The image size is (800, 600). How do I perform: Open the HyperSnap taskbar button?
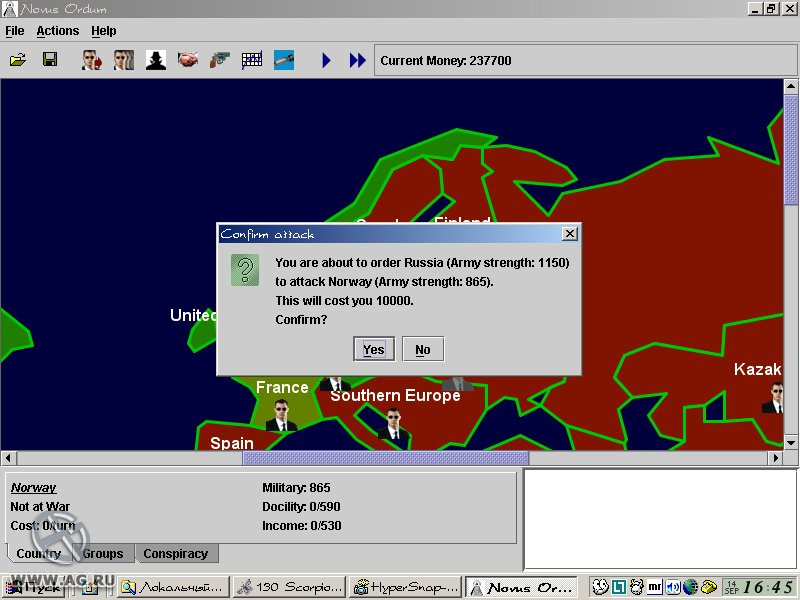[x=406, y=587]
